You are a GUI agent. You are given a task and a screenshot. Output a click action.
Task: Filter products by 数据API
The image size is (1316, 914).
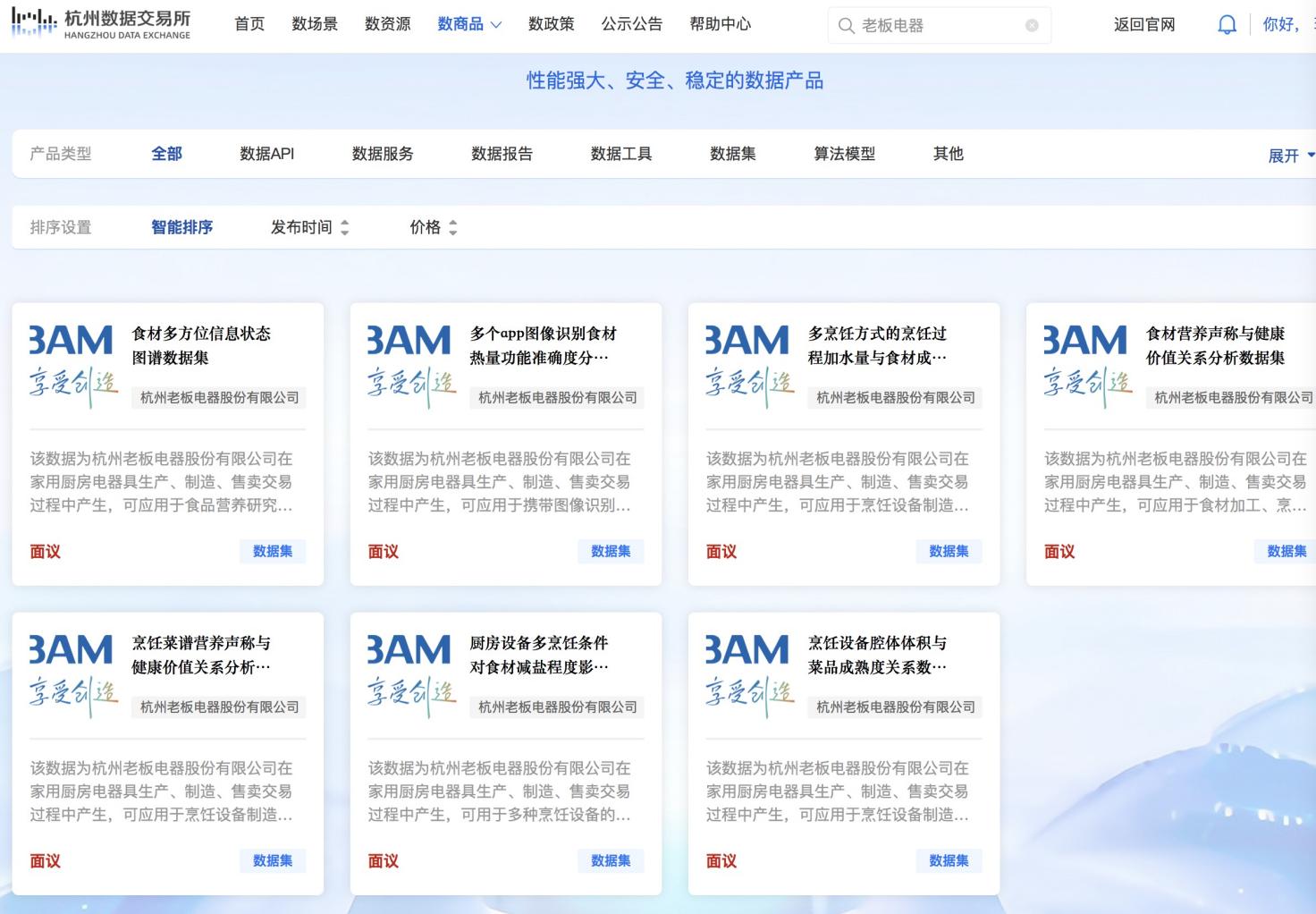(x=267, y=154)
